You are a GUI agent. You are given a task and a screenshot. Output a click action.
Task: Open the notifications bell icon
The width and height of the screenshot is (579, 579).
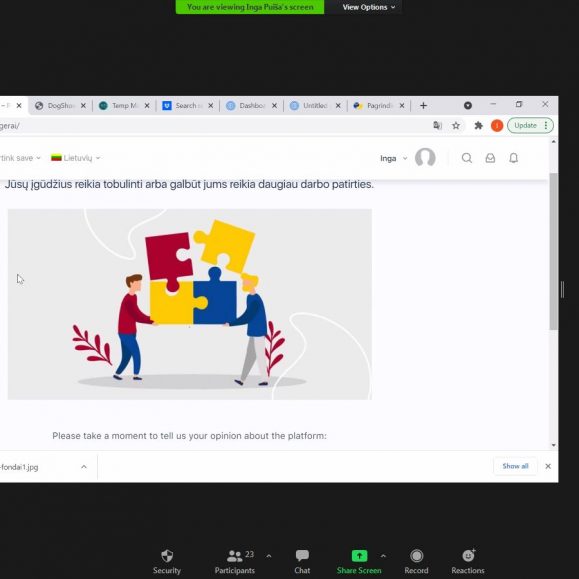[514, 158]
